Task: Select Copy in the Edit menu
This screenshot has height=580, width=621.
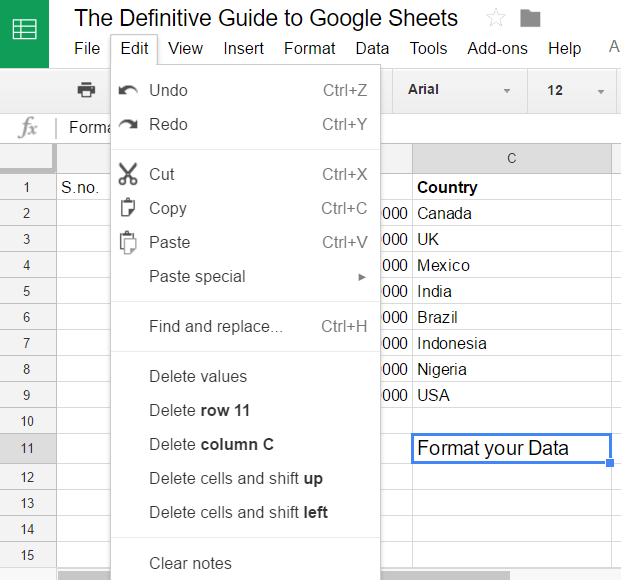Action: pos(246,208)
